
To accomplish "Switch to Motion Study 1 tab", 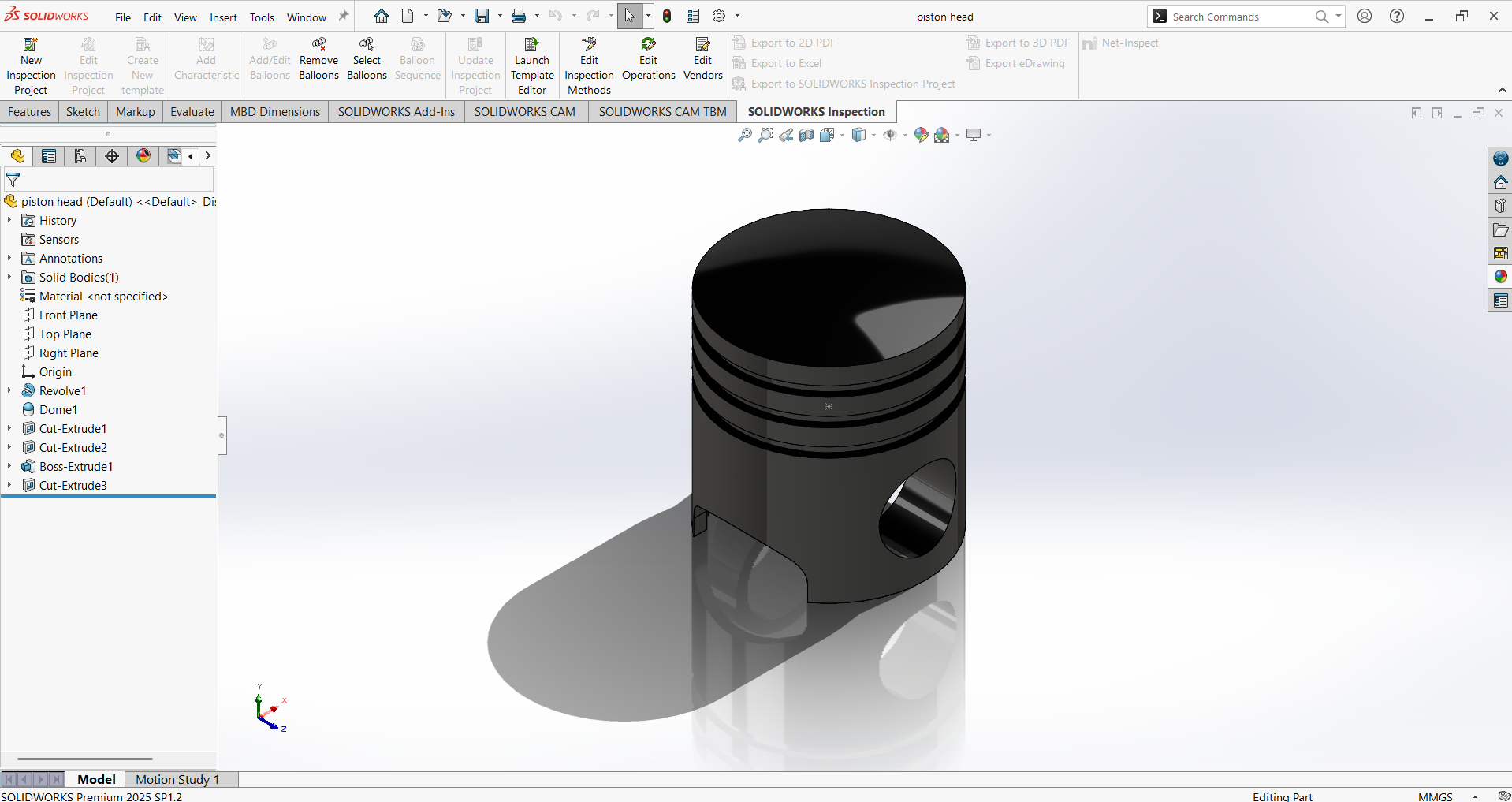I will pos(177,779).
